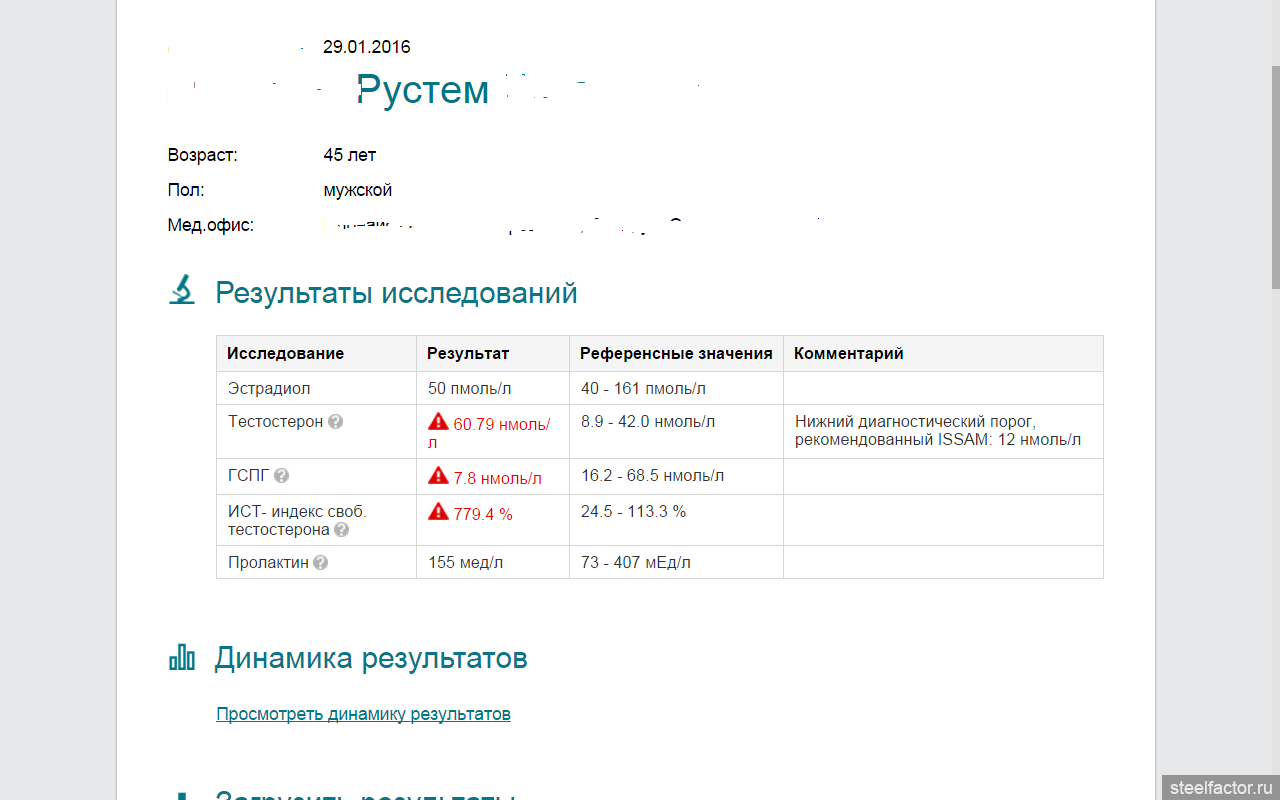The image size is (1280, 800).
Task: Click the Референсные значения column header
Action: click(676, 354)
